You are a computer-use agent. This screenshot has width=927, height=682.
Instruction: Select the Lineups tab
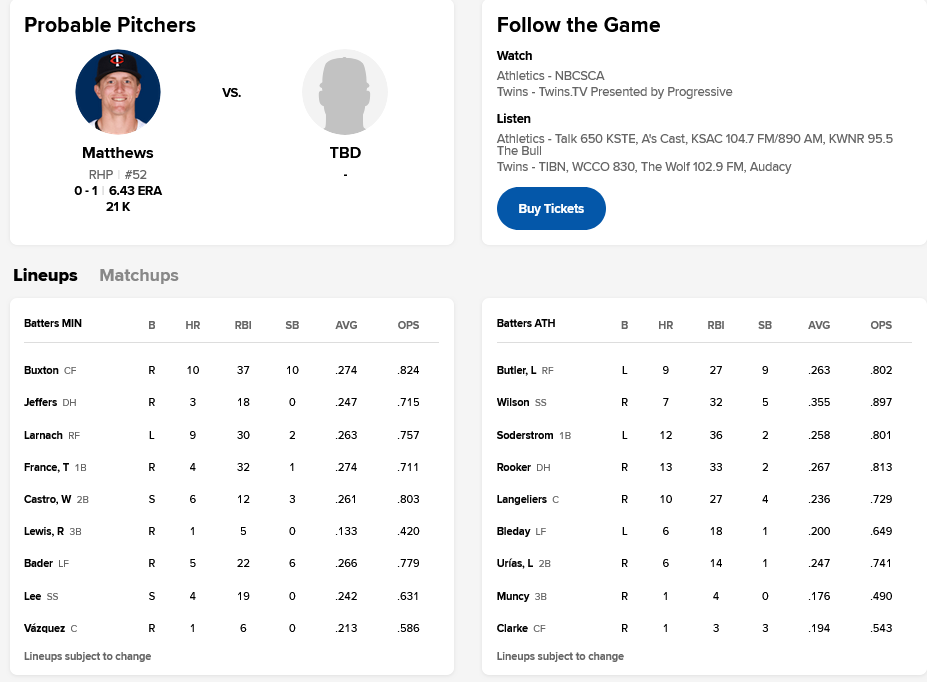point(45,275)
